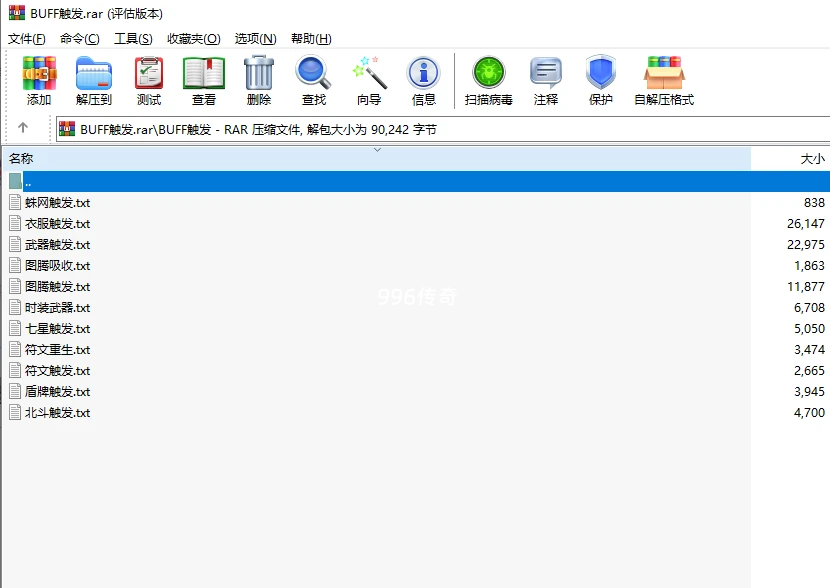The width and height of the screenshot is (830, 588).
Task: Click size value 11,877
Action: point(806,286)
